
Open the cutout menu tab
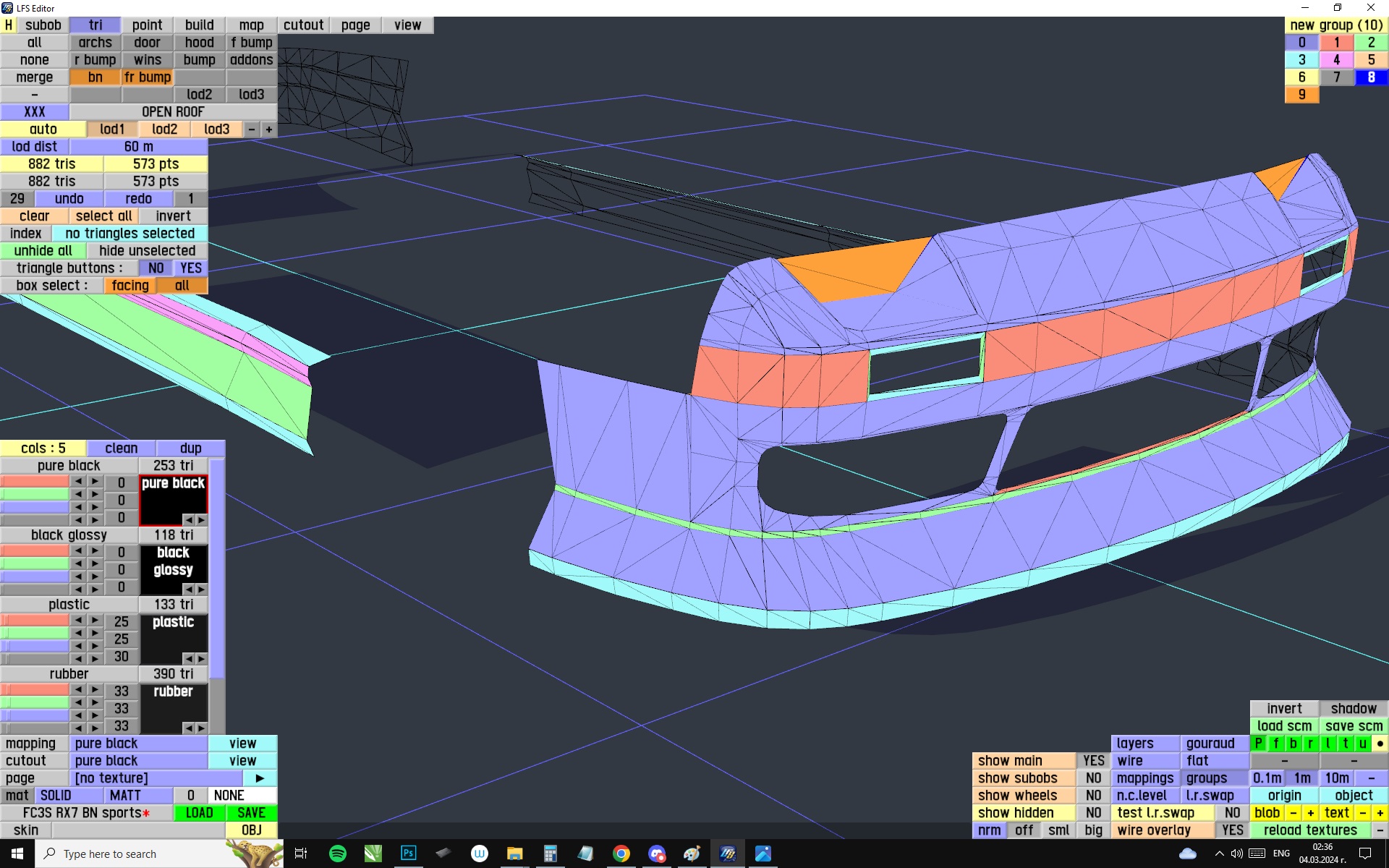coord(303,25)
